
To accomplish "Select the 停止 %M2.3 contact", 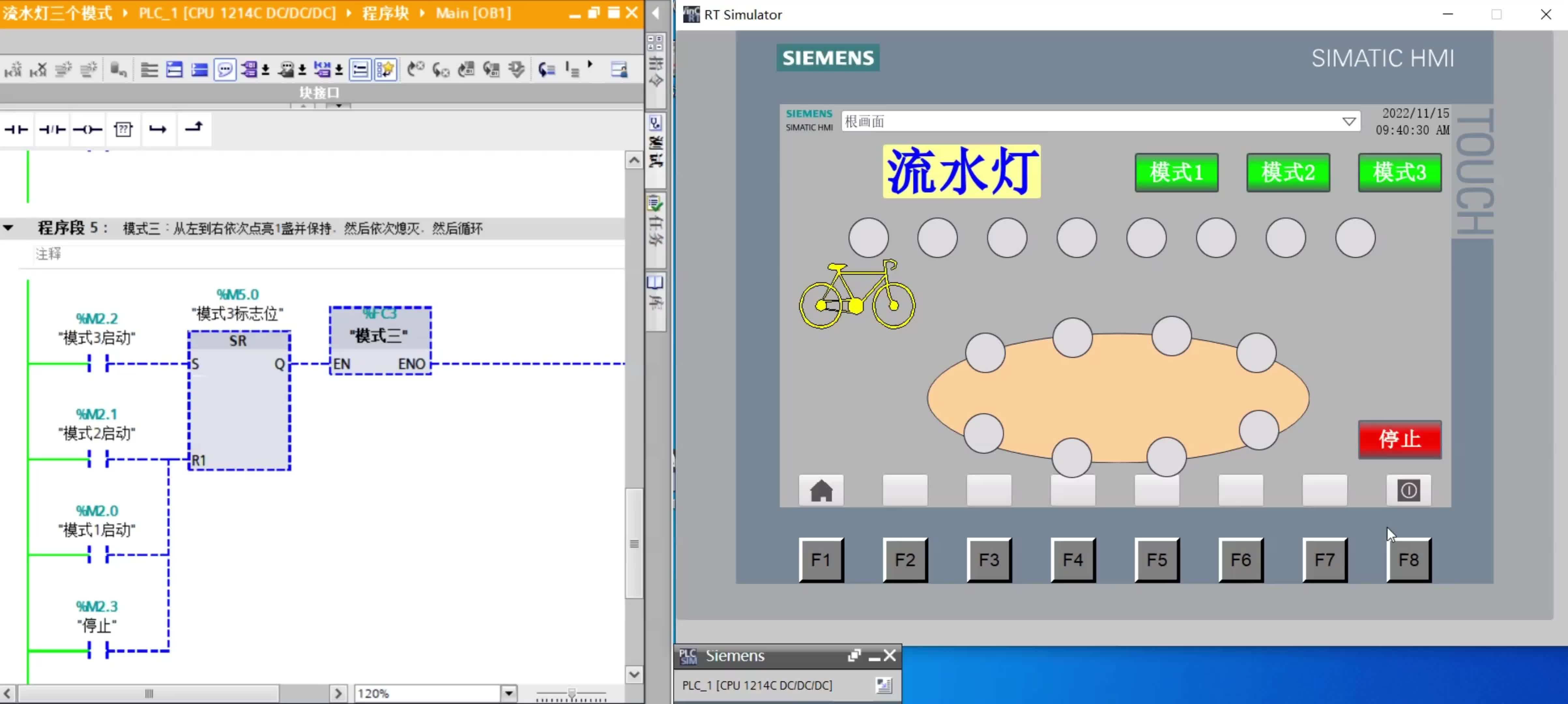I will click(x=97, y=651).
